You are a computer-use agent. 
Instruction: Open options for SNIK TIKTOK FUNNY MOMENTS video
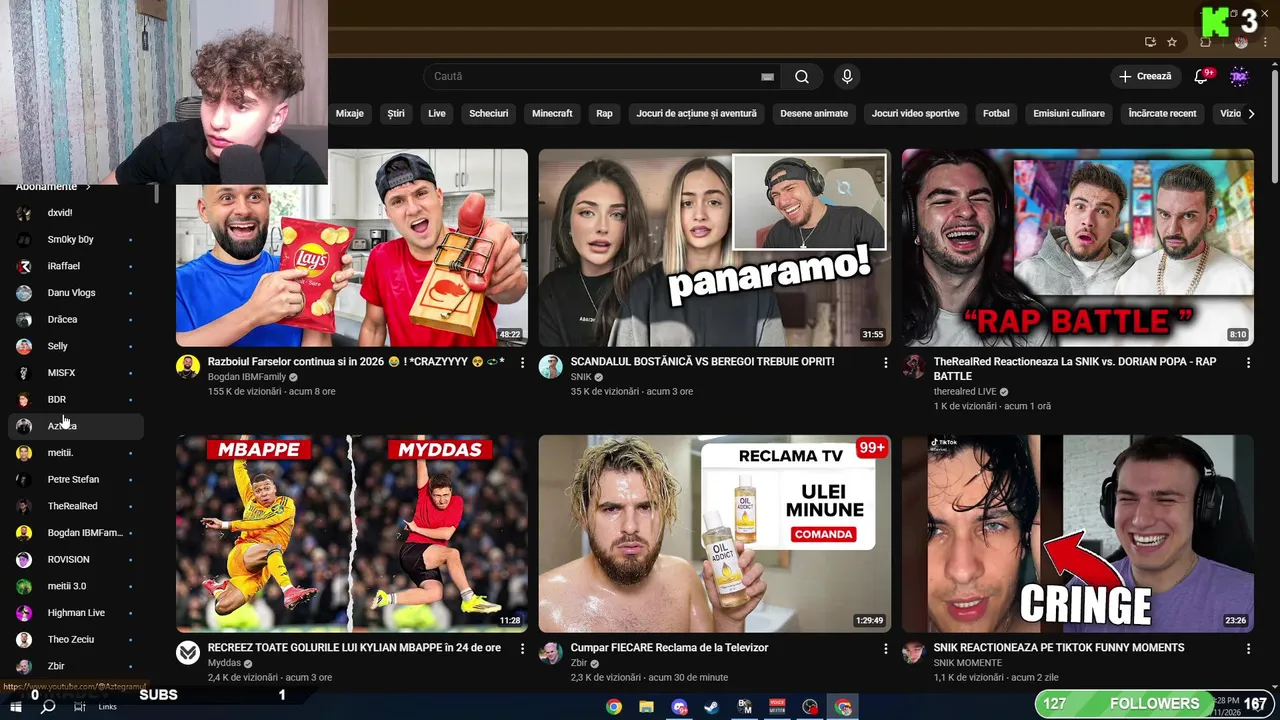coord(1248,649)
